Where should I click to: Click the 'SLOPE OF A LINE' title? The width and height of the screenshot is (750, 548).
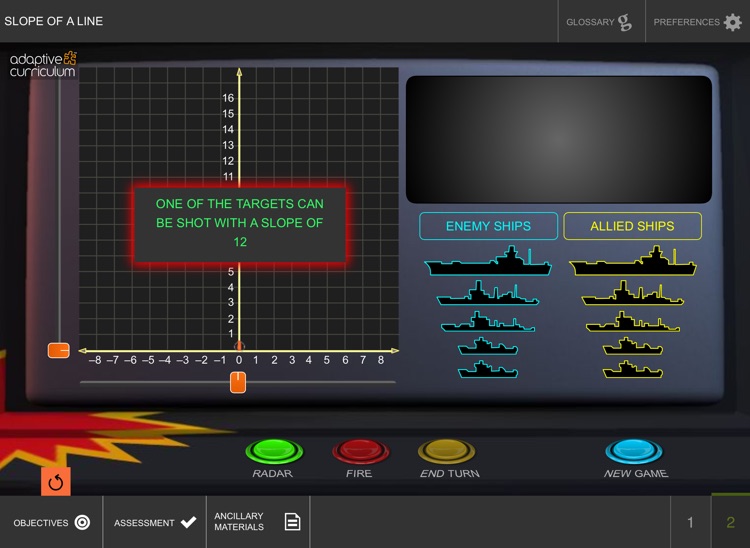54,21
